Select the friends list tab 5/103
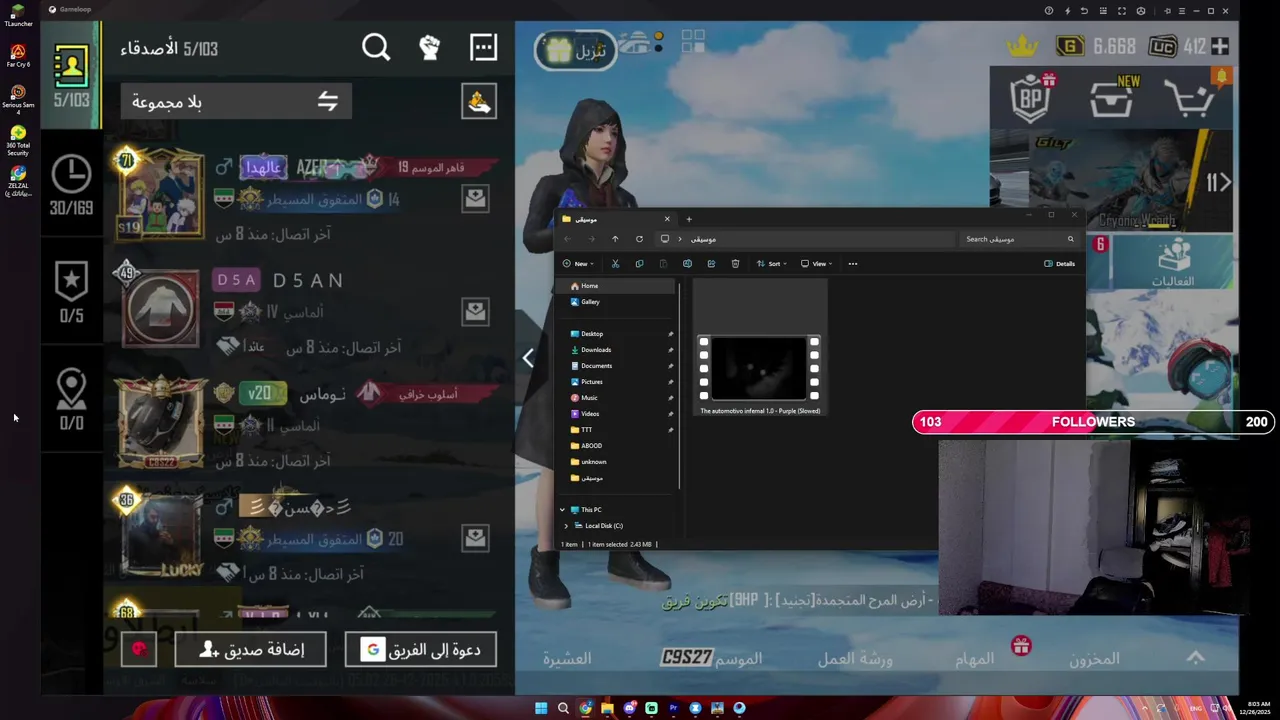This screenshot has height=720, width=1280. [71, 77]
